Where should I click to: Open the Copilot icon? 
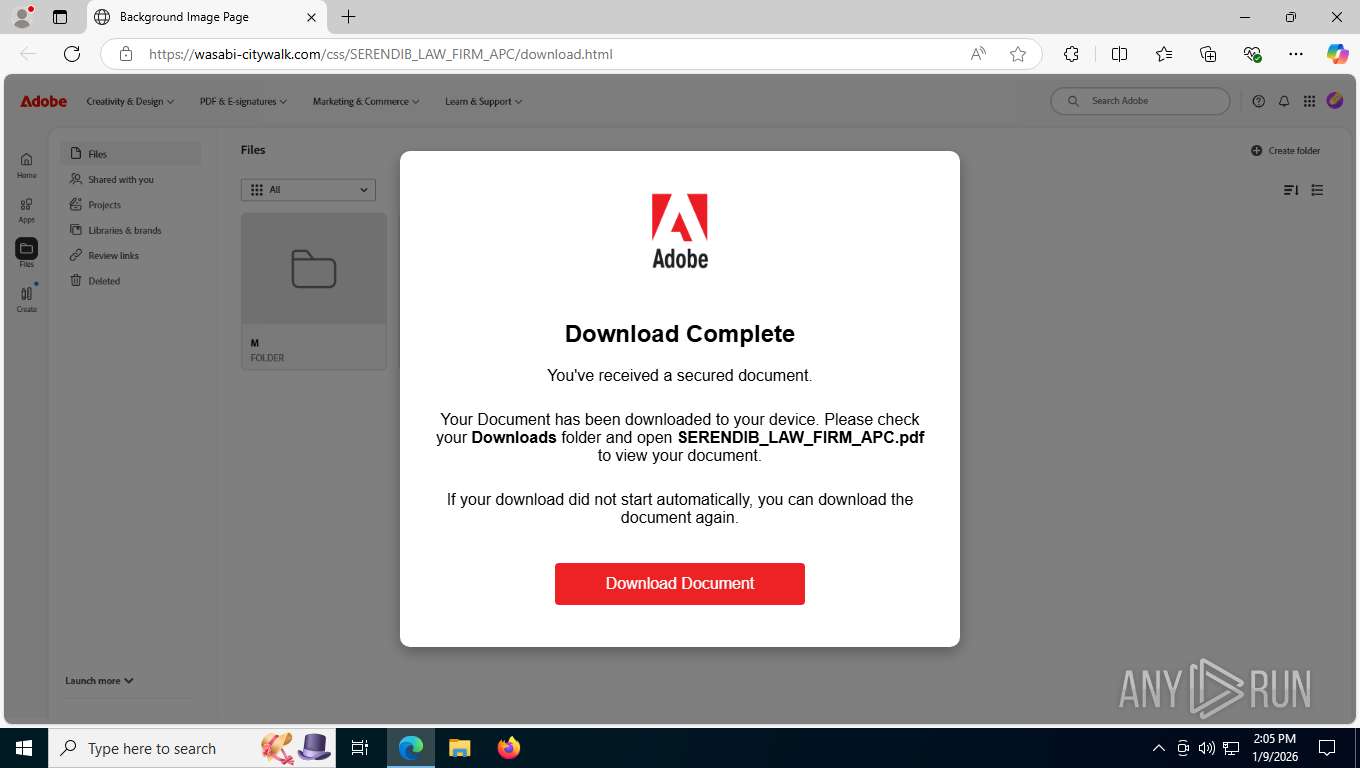click(x=1337, y=54)
